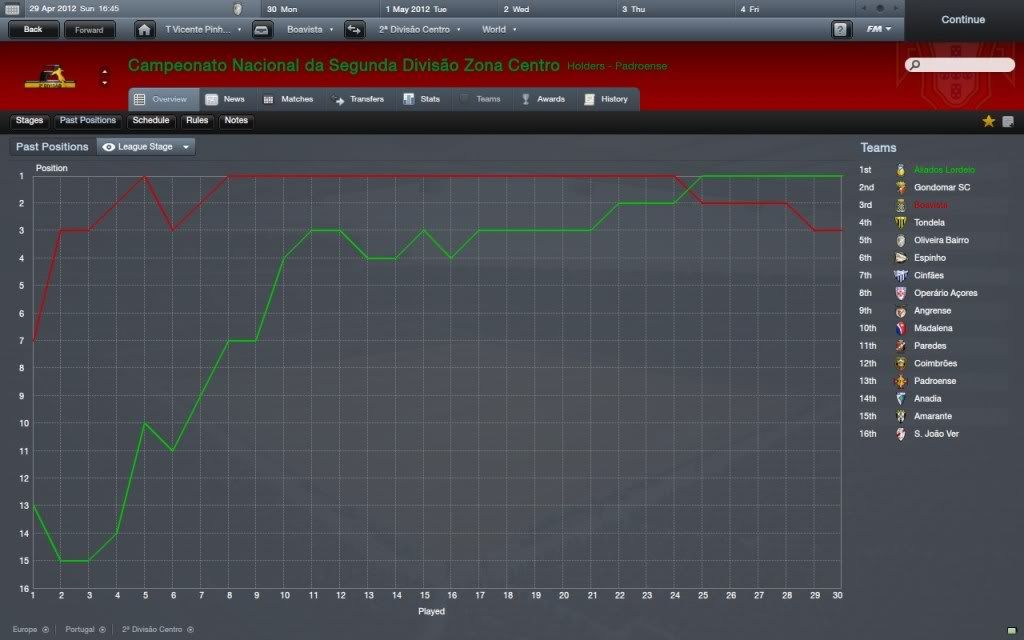Open the FM menu dropdown
The width and height of the screenshot is (1024, 640).
click(880, 29)
